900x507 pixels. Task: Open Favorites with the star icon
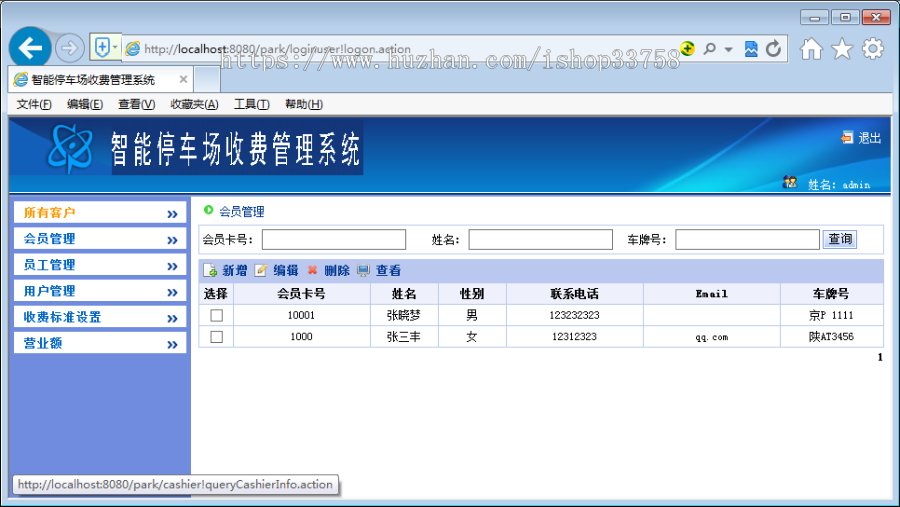842,49
